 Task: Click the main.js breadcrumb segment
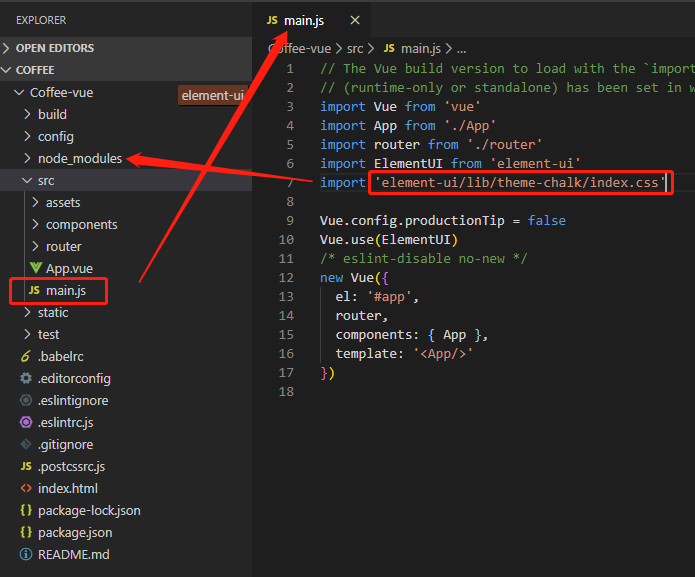click(x=421, y=49)
